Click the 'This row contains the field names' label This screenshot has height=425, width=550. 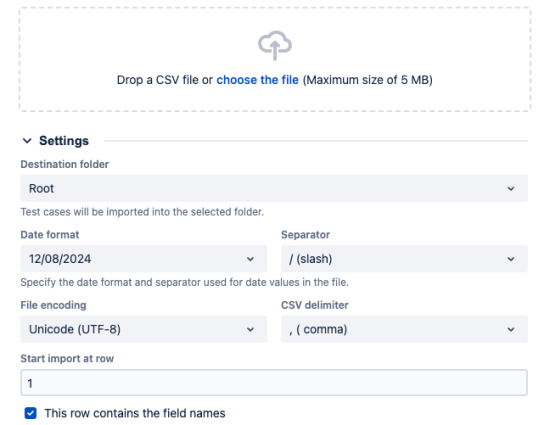tap(135, 413)
